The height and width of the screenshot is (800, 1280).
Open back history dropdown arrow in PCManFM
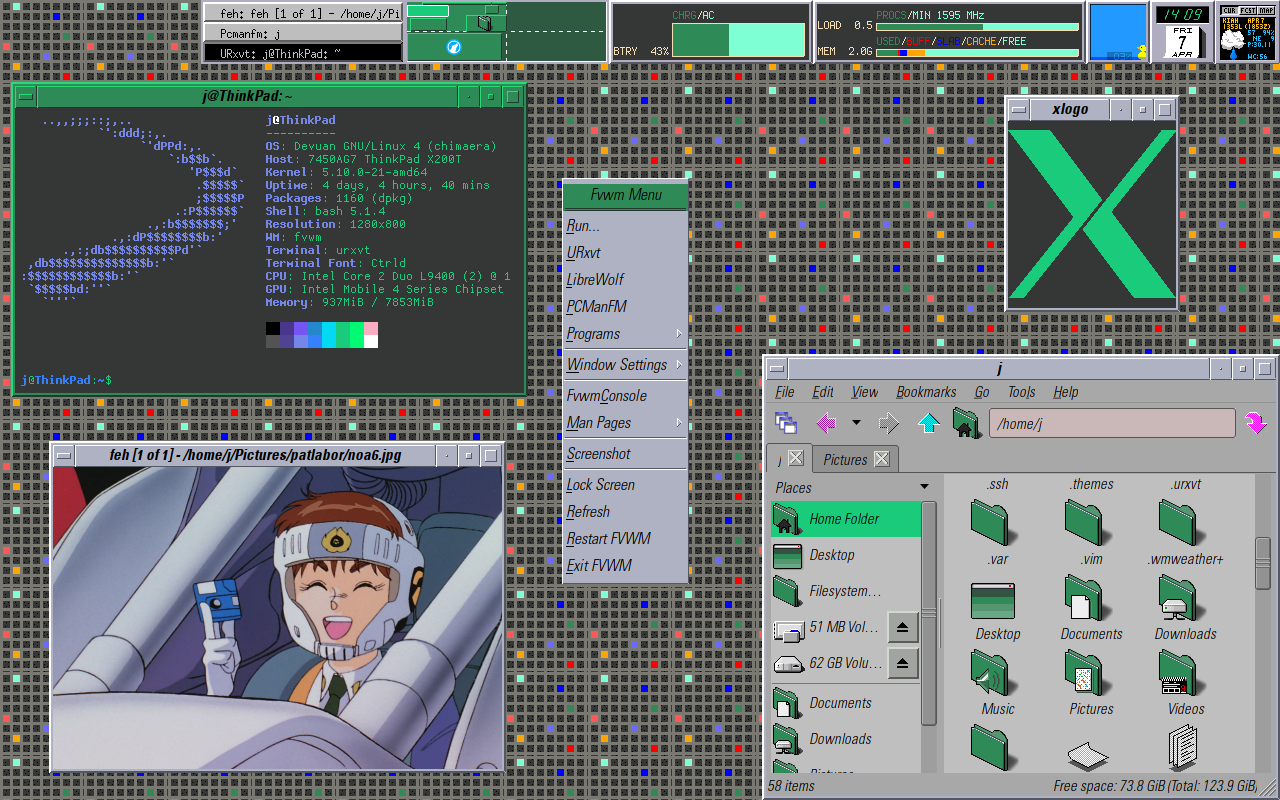pyautogui.click(x=855, y=423)
